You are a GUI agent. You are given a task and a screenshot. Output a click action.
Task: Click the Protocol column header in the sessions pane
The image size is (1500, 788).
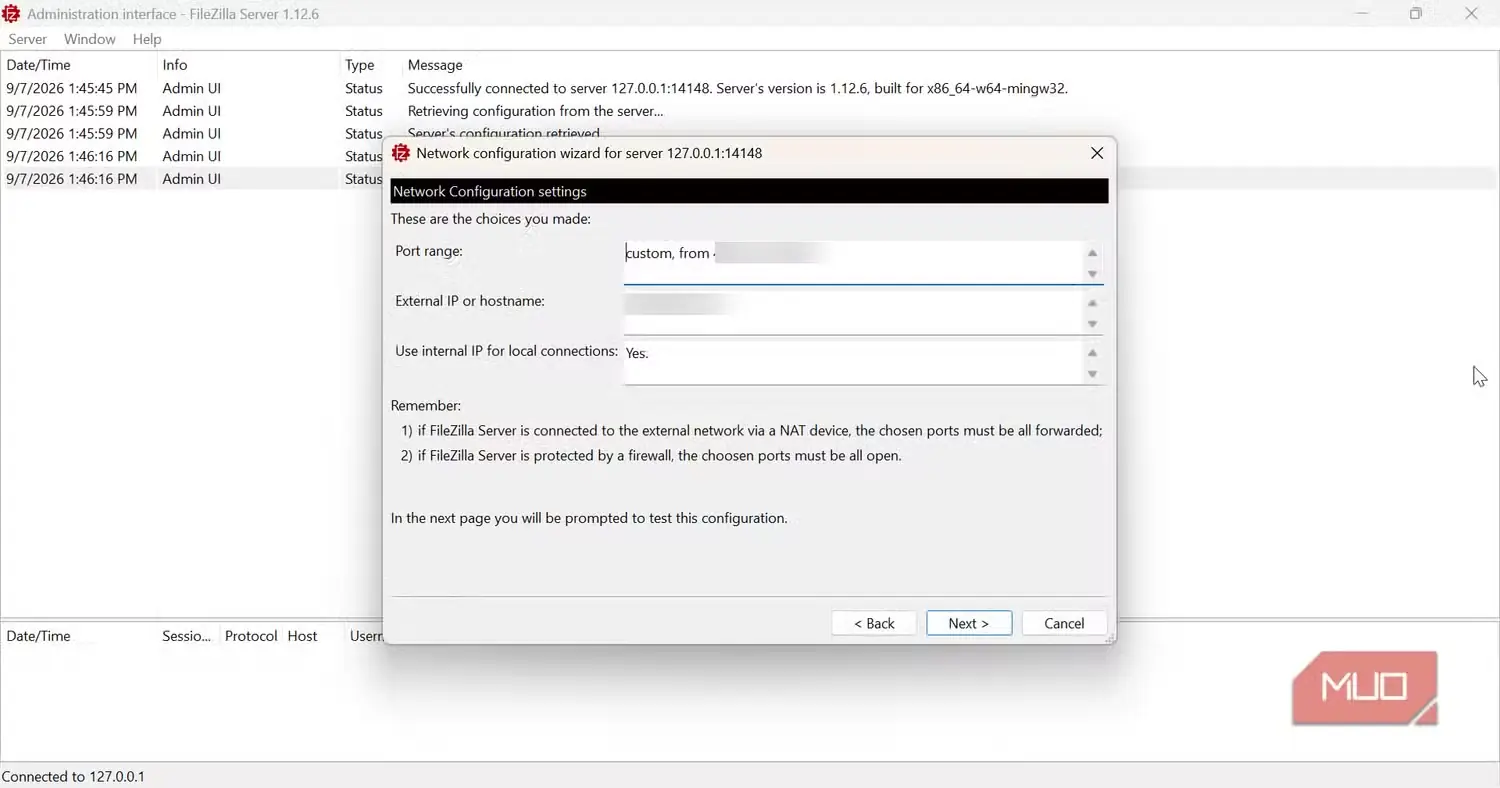[251, 636]
